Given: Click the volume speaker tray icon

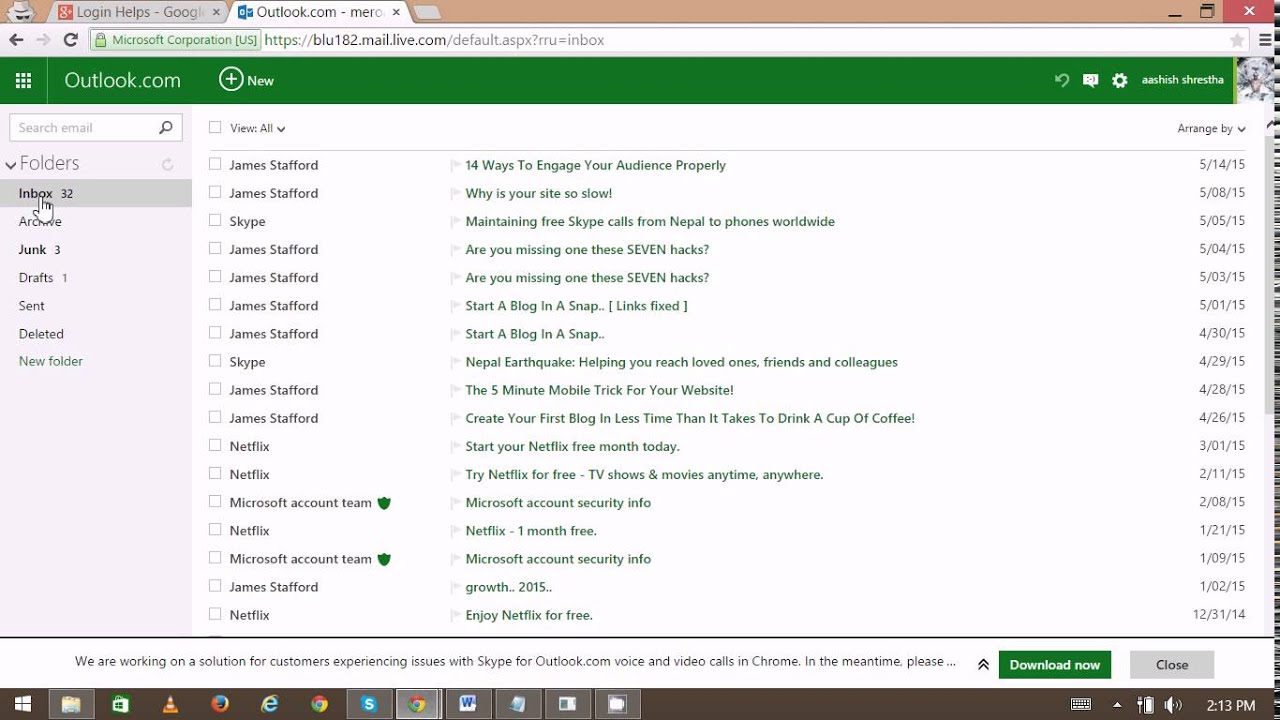Looking at the screenshot, I should [1172, 705].
